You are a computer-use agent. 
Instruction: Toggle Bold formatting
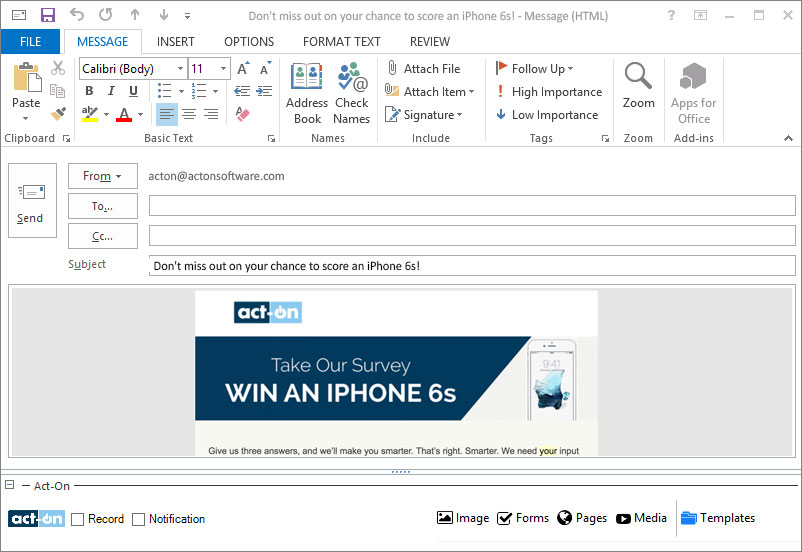89,91
